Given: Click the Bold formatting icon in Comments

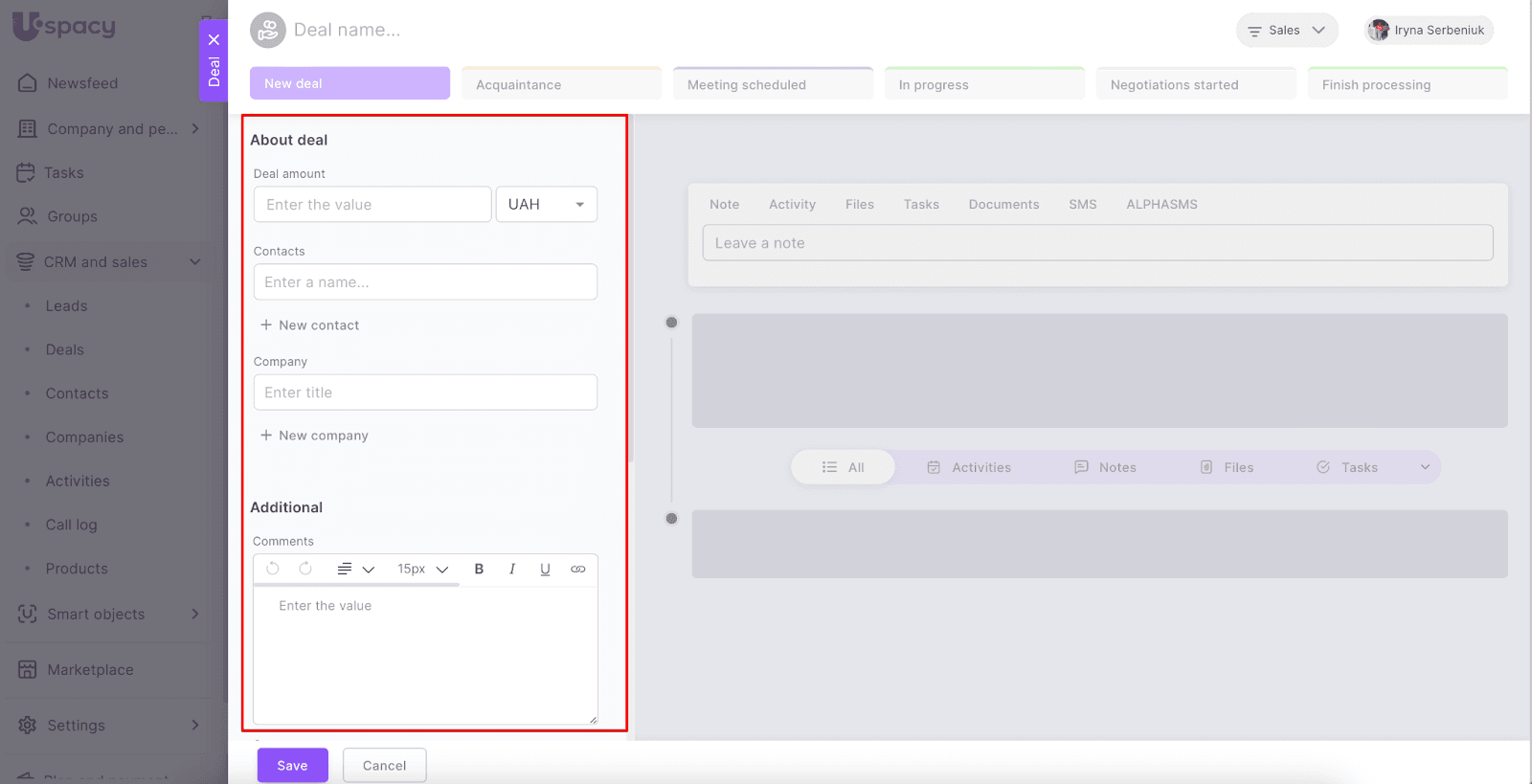Looking at the screenshot, I should (x=479, y=569).
